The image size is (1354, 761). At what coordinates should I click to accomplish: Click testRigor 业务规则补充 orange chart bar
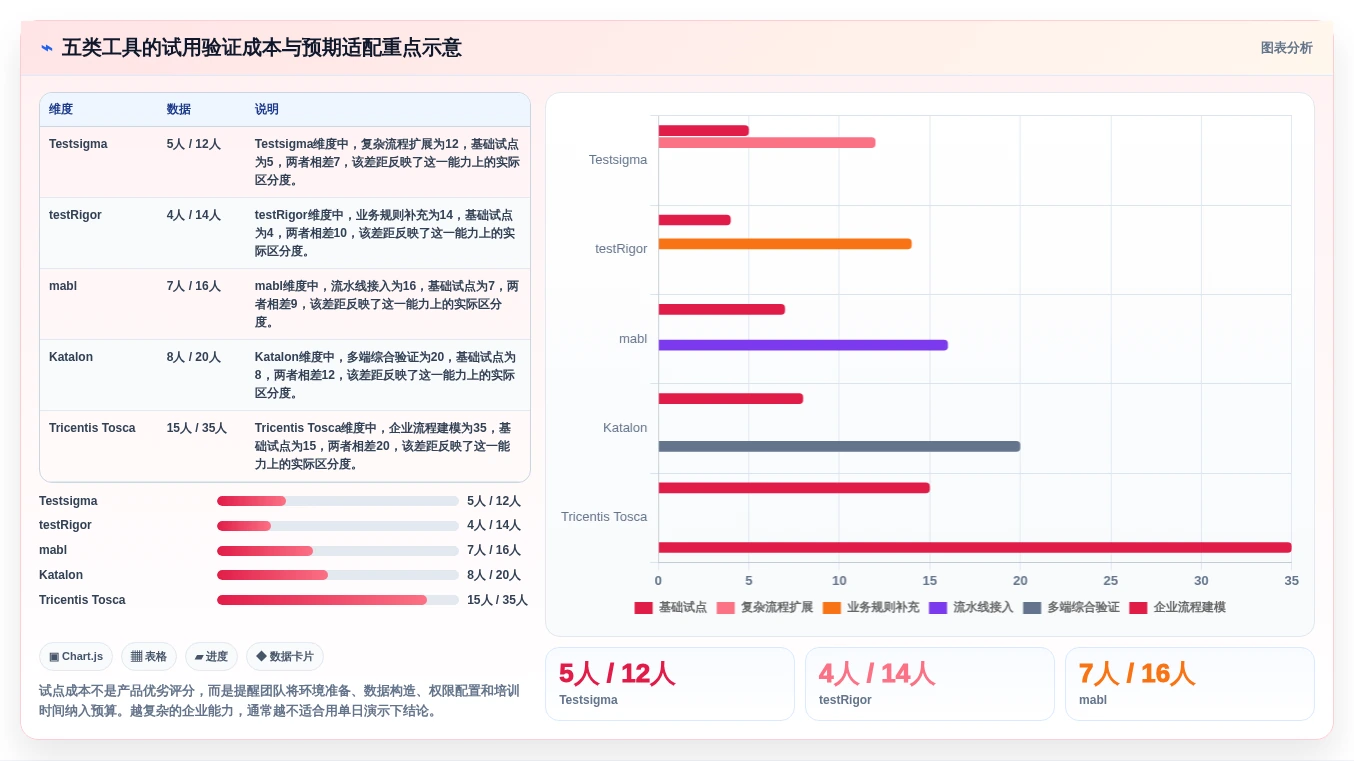785,244
